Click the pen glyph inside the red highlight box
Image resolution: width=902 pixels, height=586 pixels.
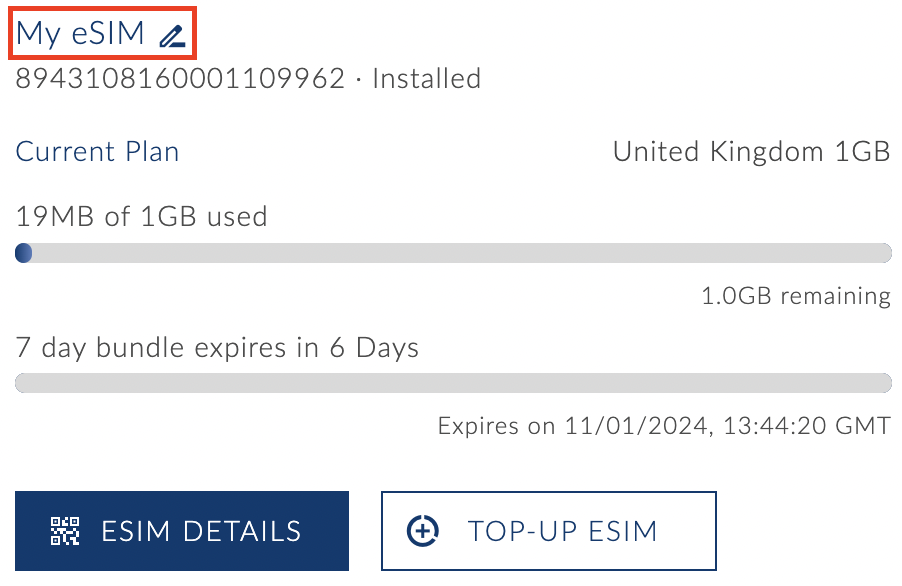170,33
